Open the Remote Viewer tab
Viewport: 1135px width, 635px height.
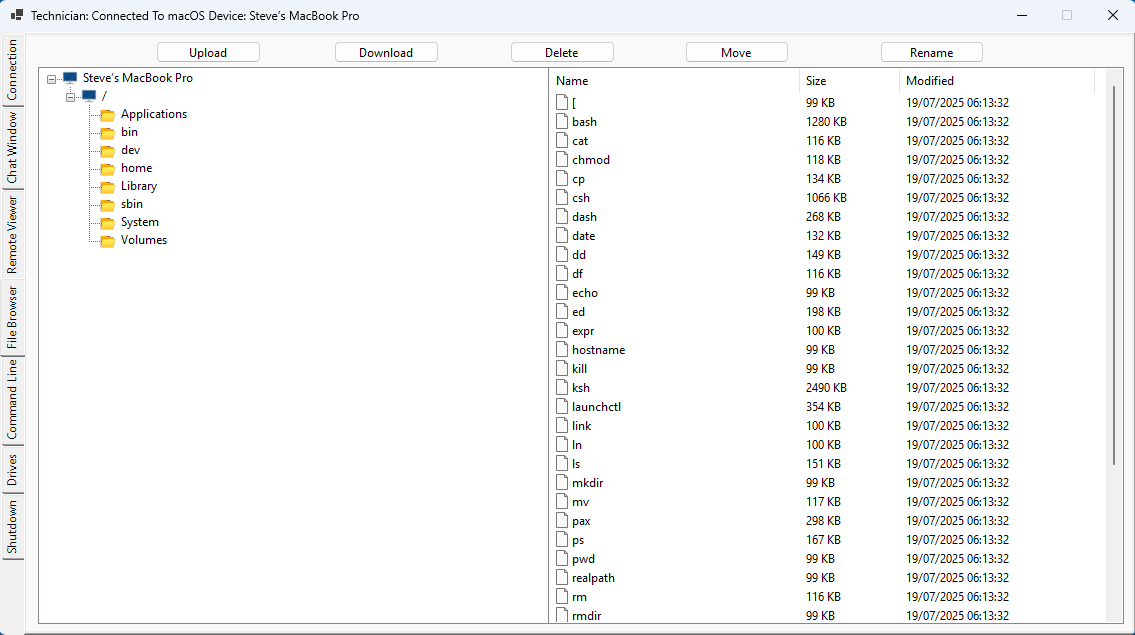coord(12,235)
